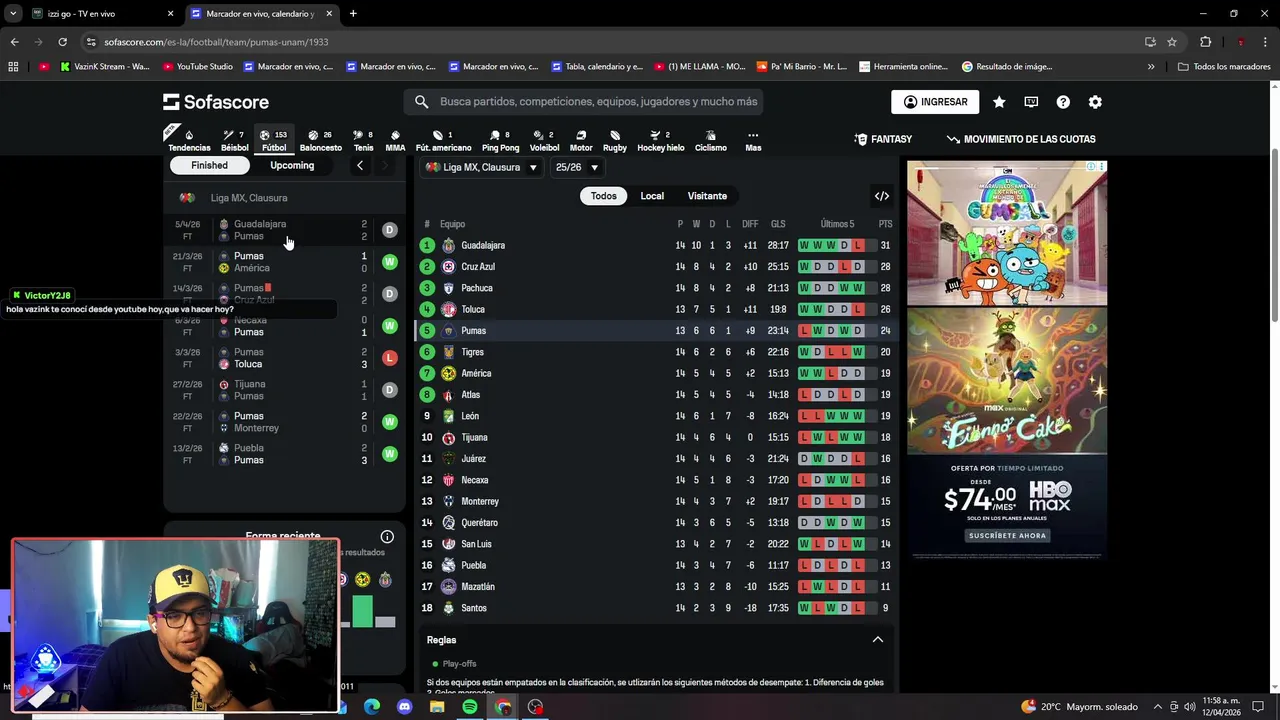This screenshot has height=720, width=1280.
Task: Open Spotify from the taskbar
Action: click(470, 707)
